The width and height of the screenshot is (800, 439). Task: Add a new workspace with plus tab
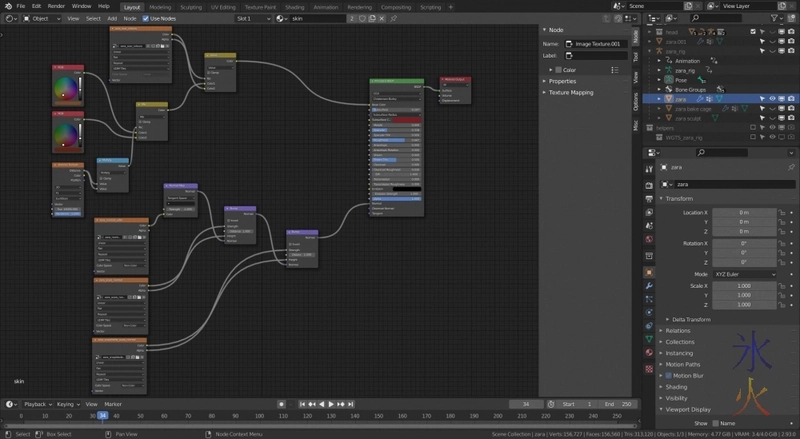[x=451, y=7]
